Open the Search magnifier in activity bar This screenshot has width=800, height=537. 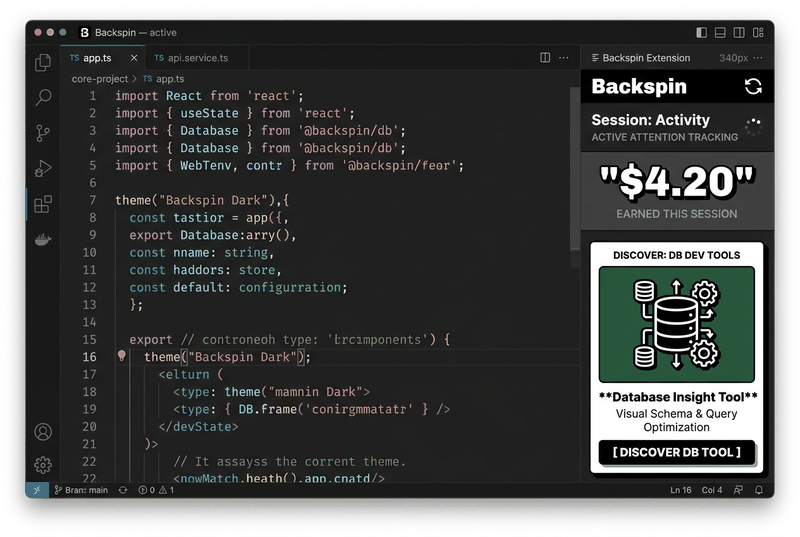click(43, 97)
